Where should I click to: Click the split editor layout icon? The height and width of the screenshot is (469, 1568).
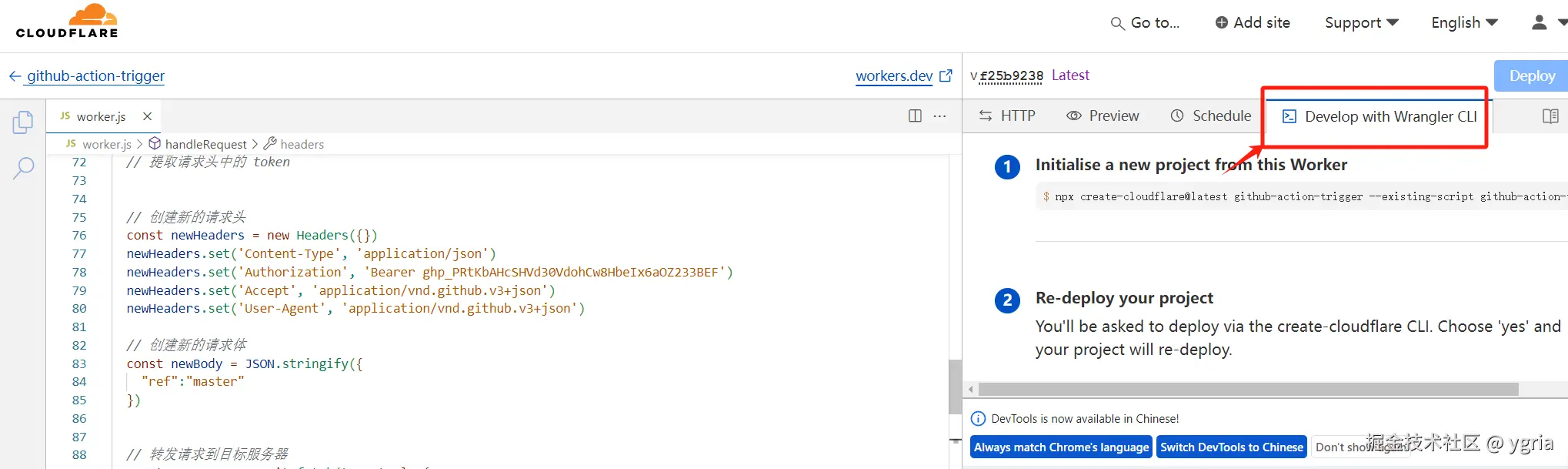(x=915, y=116)
